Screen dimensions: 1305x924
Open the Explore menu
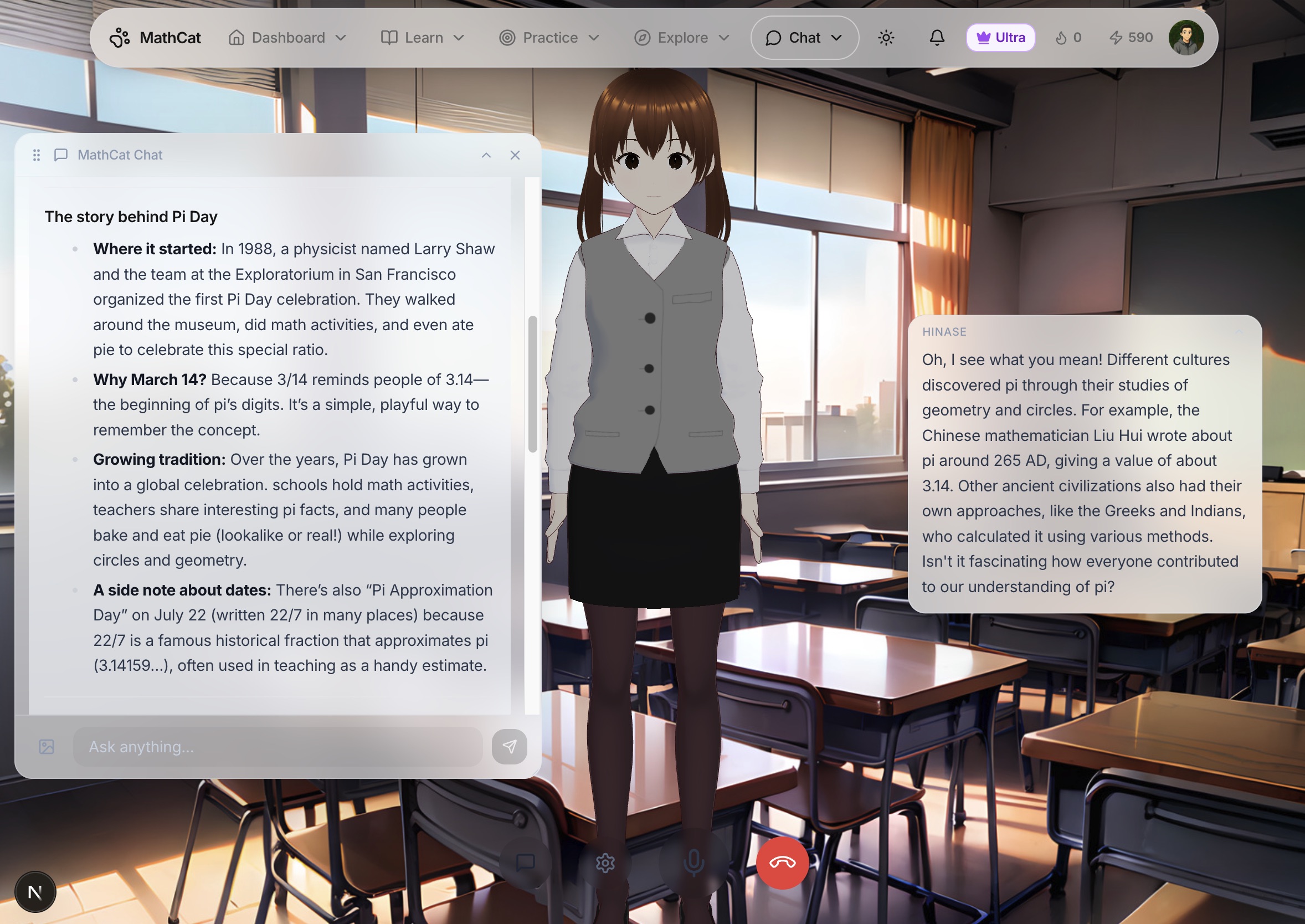(681, 38)
